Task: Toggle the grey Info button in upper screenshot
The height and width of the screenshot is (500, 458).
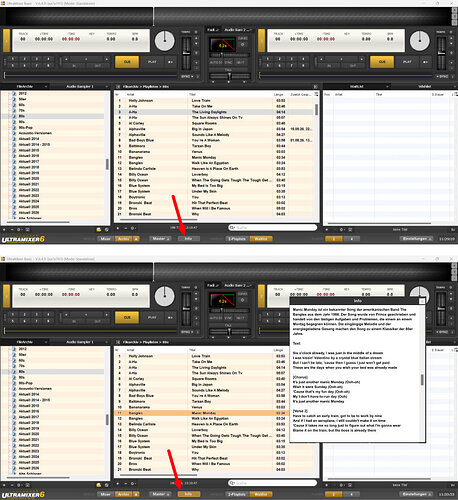Action: click(188, 239)
